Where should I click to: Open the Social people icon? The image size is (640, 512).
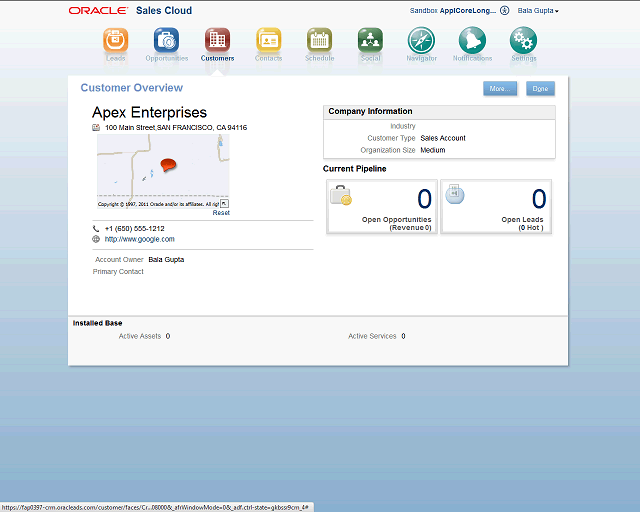click(x=371, y=40)
